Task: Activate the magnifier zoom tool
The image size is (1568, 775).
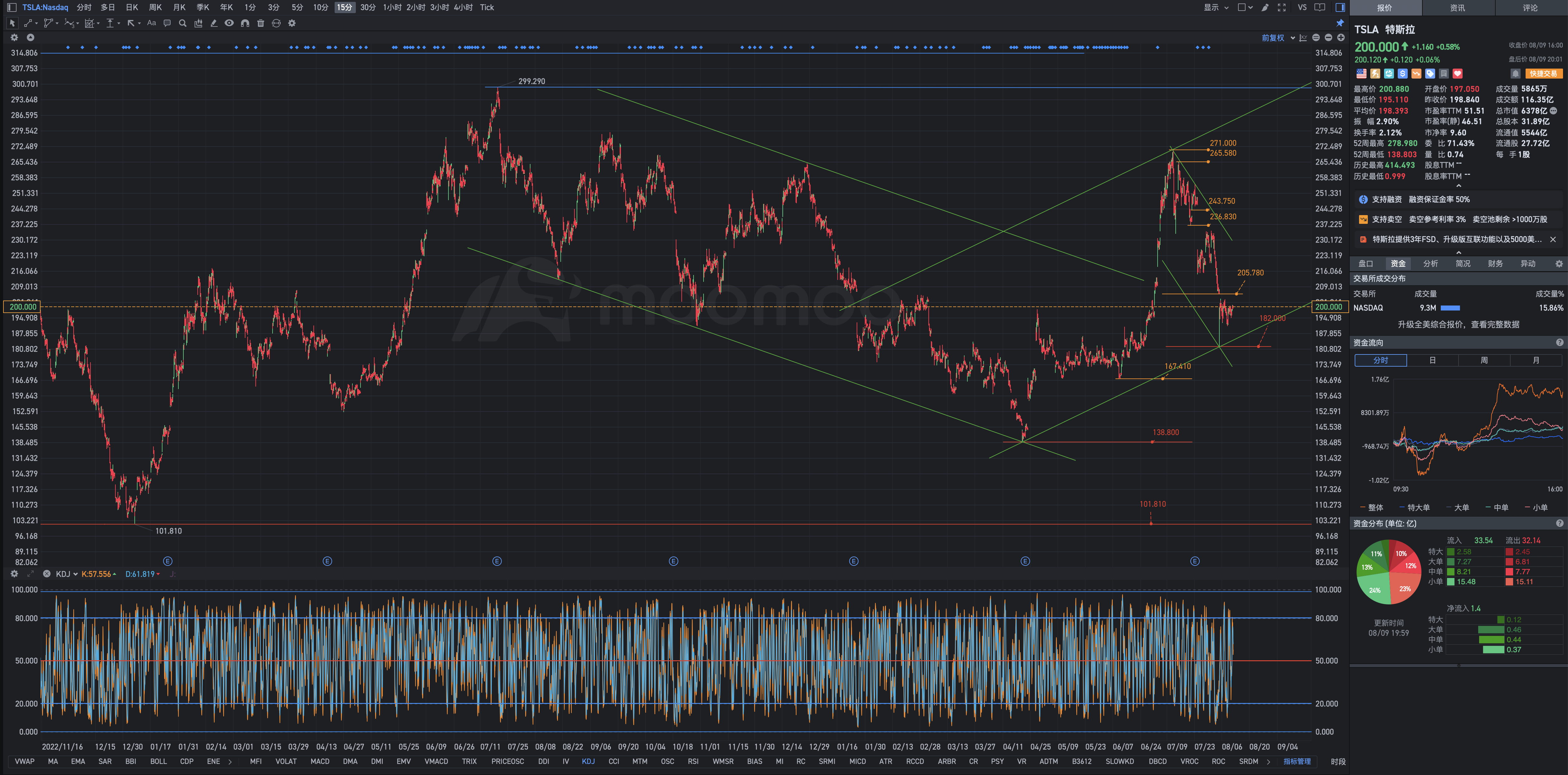Action: click(183, 23)
